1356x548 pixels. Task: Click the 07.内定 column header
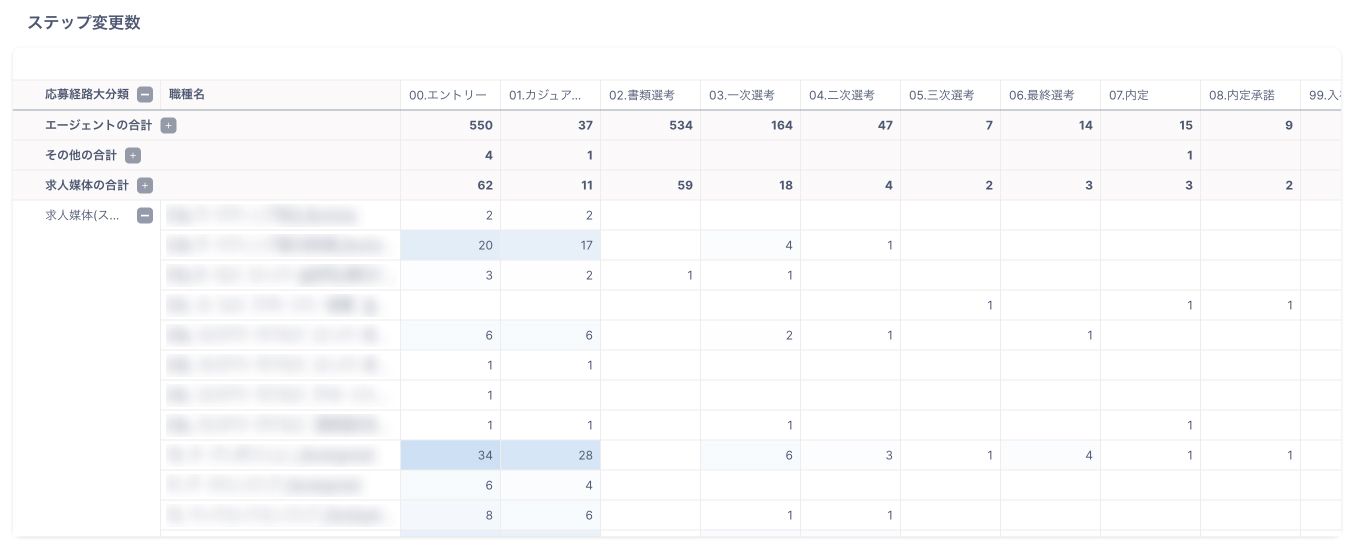pyautogui.click(x=1129, y=95)
